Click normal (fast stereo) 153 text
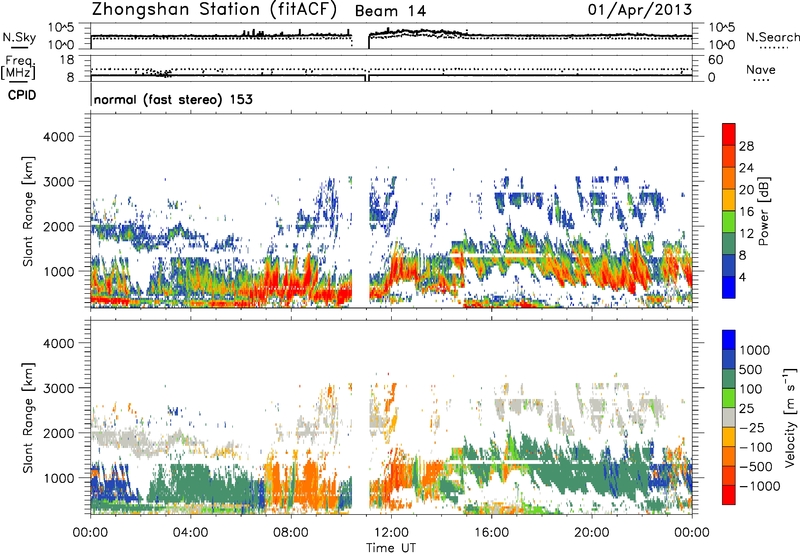Screen dimensions: 800x554 (173, 99)
